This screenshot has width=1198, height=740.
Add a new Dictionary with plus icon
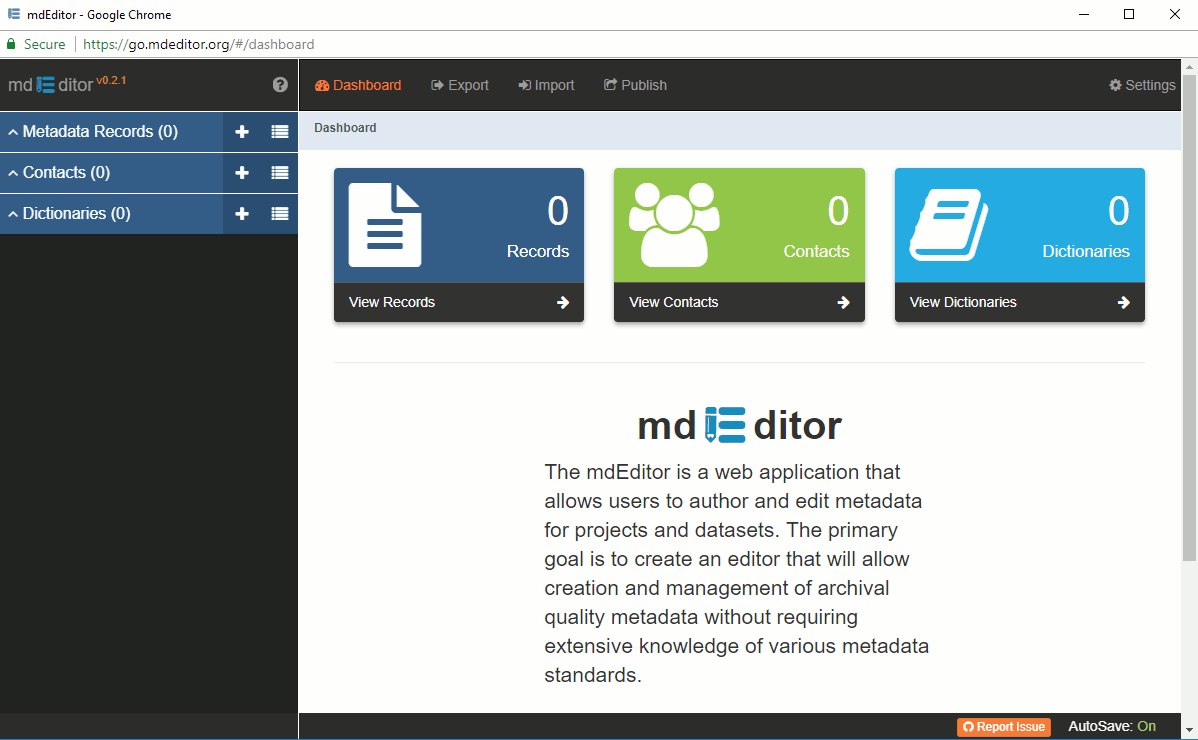[242, 214]
